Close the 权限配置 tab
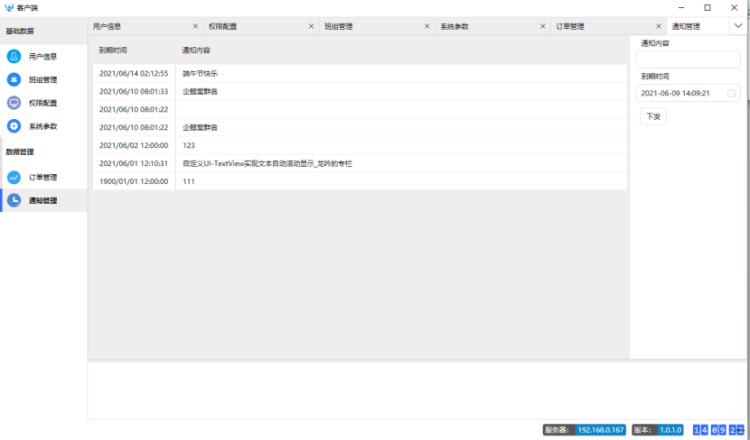Image resolution: width=750 pixels, height=440 pixels. click(311, 26)
